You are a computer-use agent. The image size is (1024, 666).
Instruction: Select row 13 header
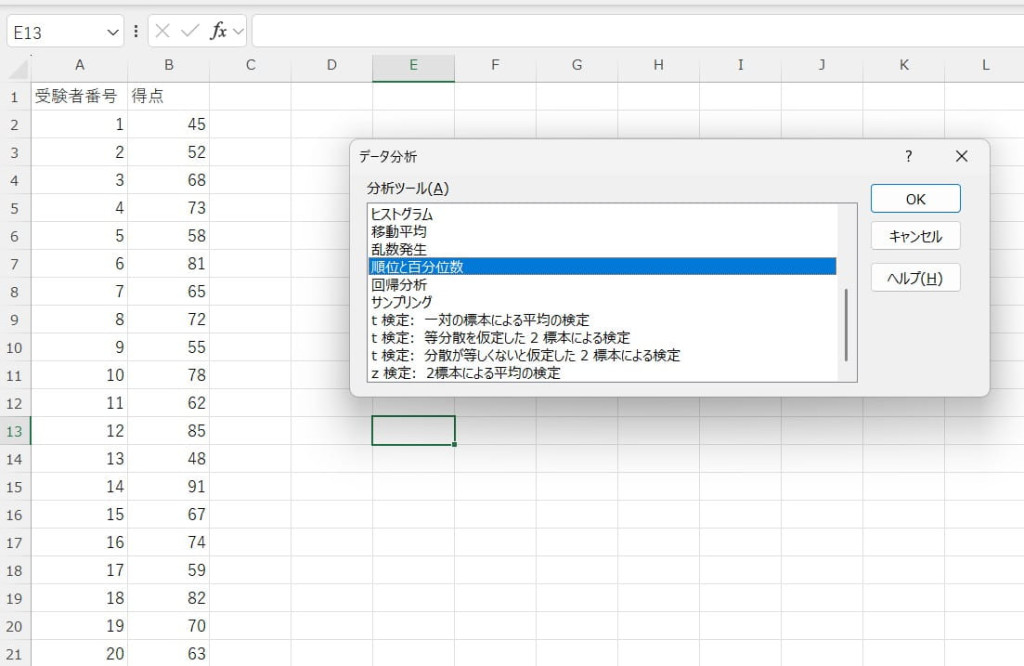[x=15, y=431]
